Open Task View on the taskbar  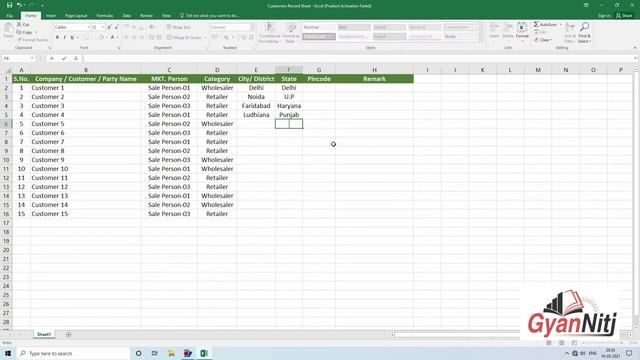coord(155,353)
